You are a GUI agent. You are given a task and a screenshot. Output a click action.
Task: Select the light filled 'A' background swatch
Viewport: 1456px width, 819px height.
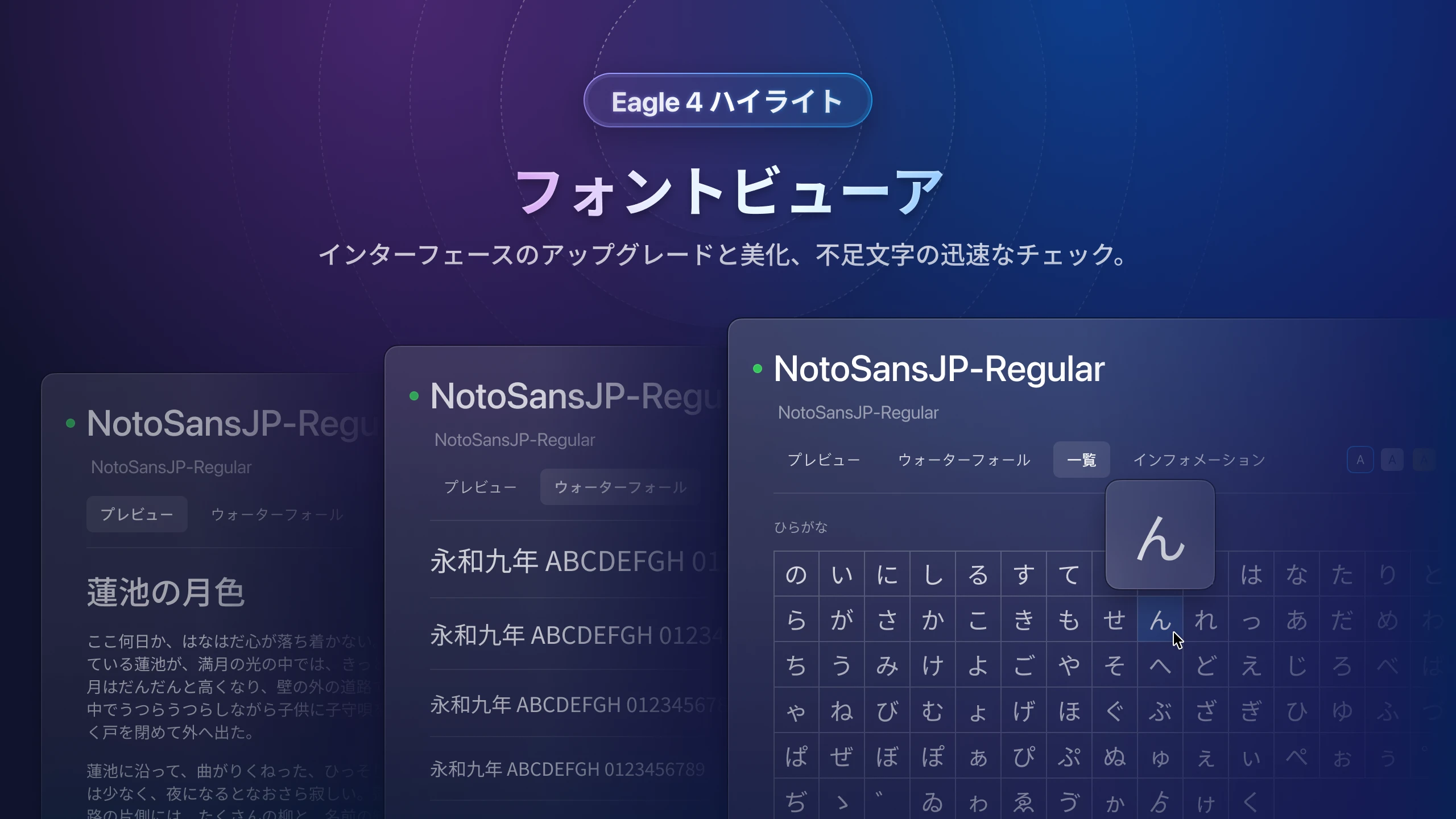pos(1392,460)
